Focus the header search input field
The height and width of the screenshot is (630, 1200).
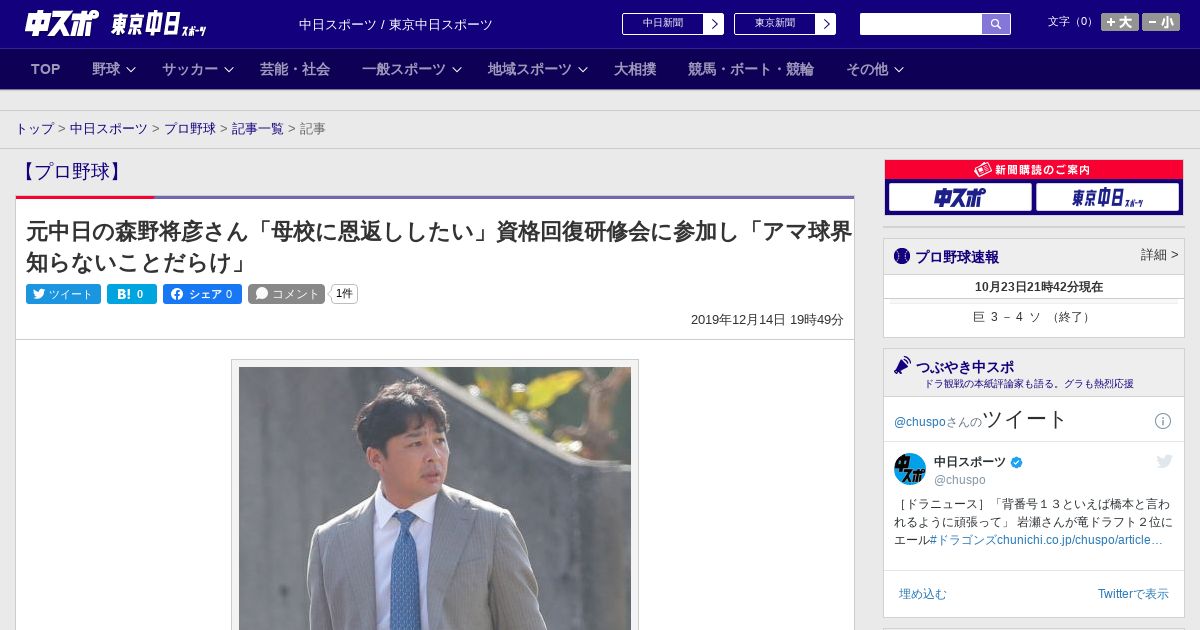tap(921, 24)
